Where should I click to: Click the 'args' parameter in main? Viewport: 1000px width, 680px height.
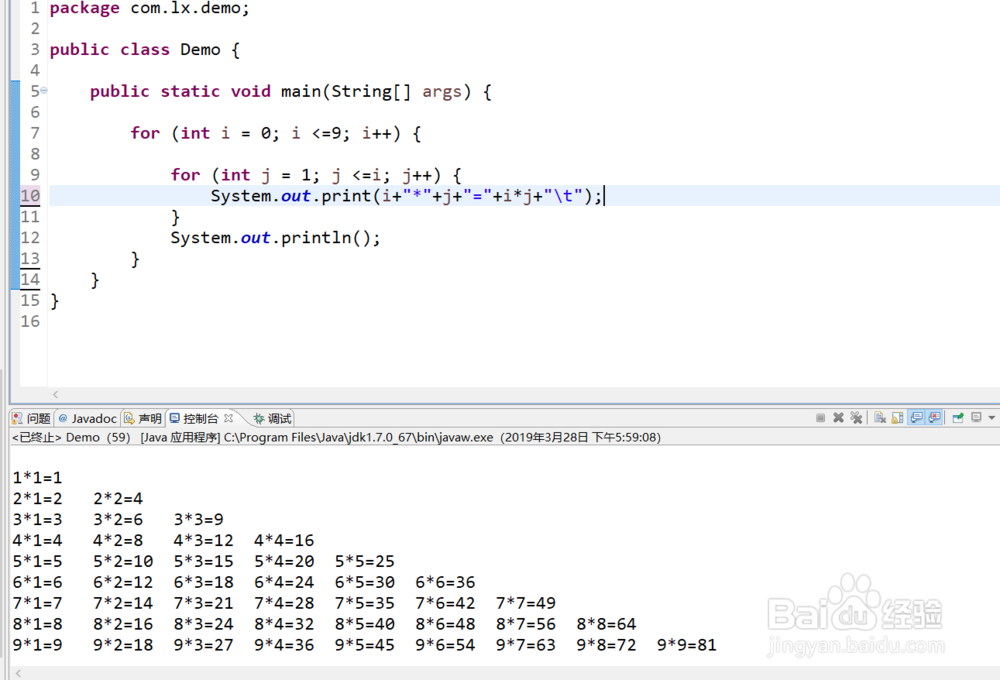tap(442, 92)
